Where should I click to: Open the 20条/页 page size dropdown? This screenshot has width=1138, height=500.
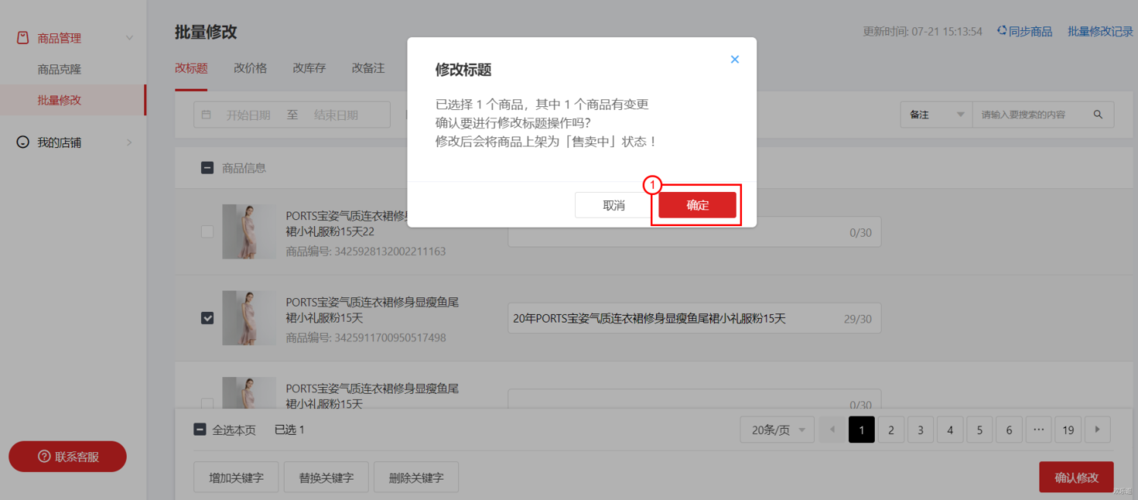point(777,430)
